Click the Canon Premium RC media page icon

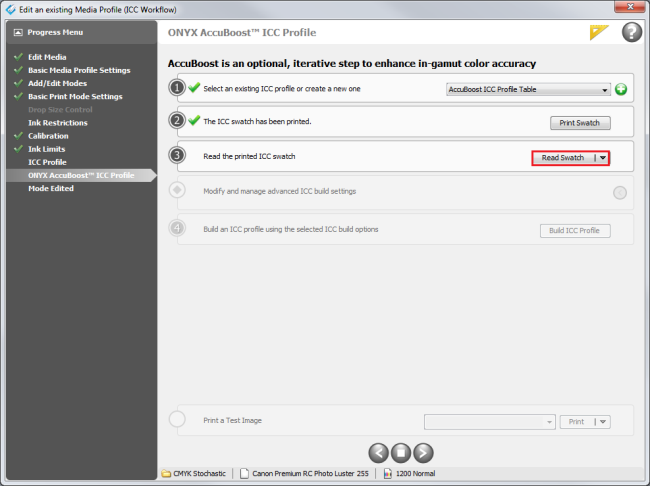click(245, 473)
